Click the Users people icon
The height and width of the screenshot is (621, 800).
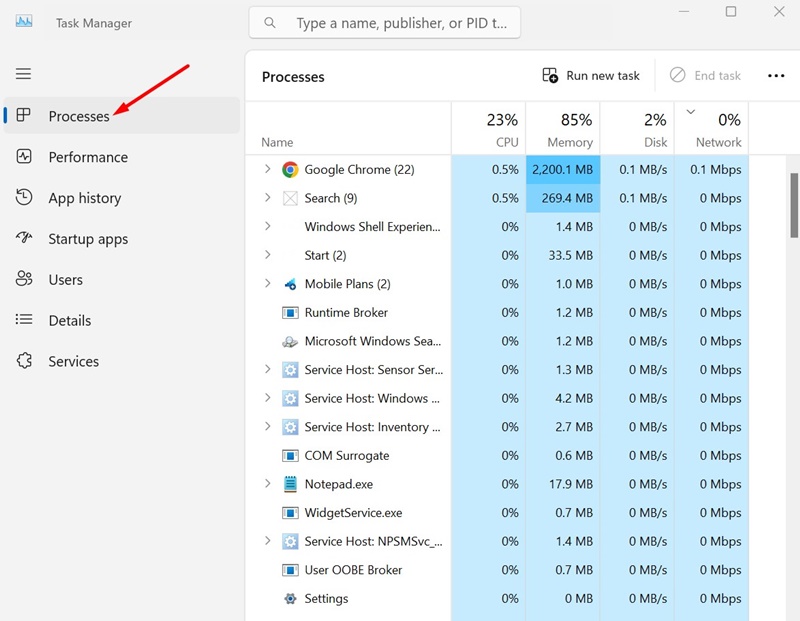pyautogui.click(x=25, y=280)
